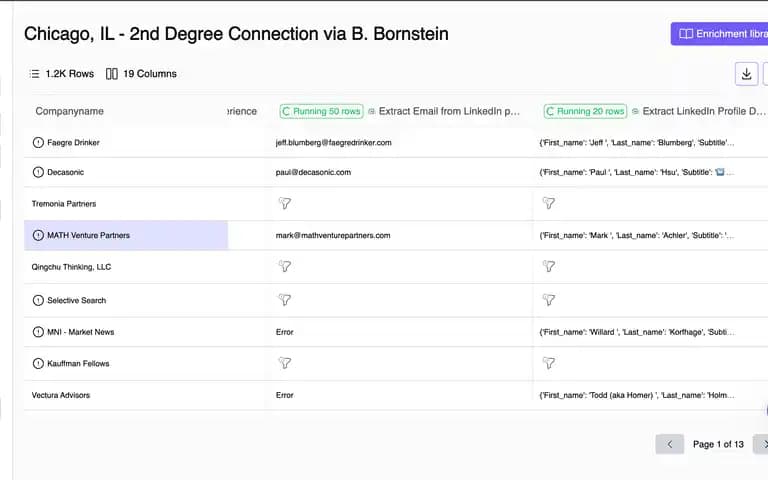Select the Kauffman Fellows company cell
This screenshot has width=768, height=480.
(x=126, y=363)
